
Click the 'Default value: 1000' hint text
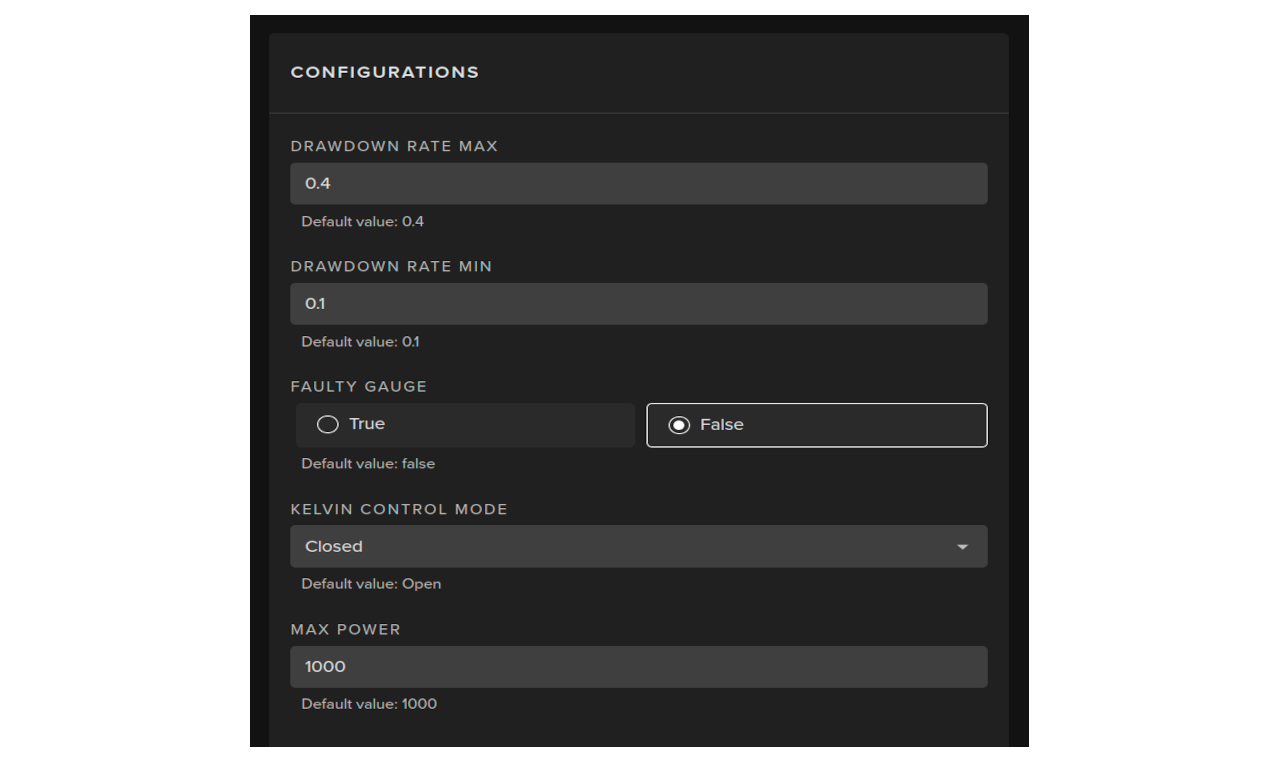coord(369,704)
